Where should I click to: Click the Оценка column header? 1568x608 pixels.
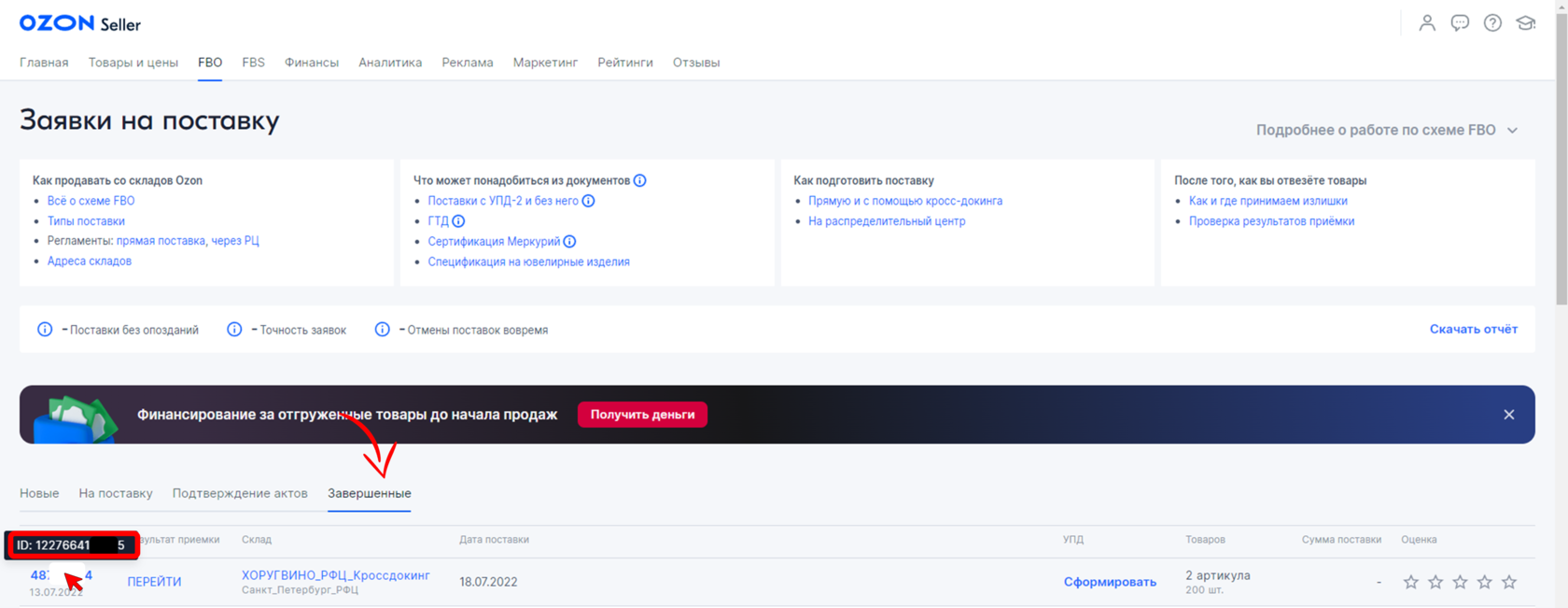[1419, 540]
